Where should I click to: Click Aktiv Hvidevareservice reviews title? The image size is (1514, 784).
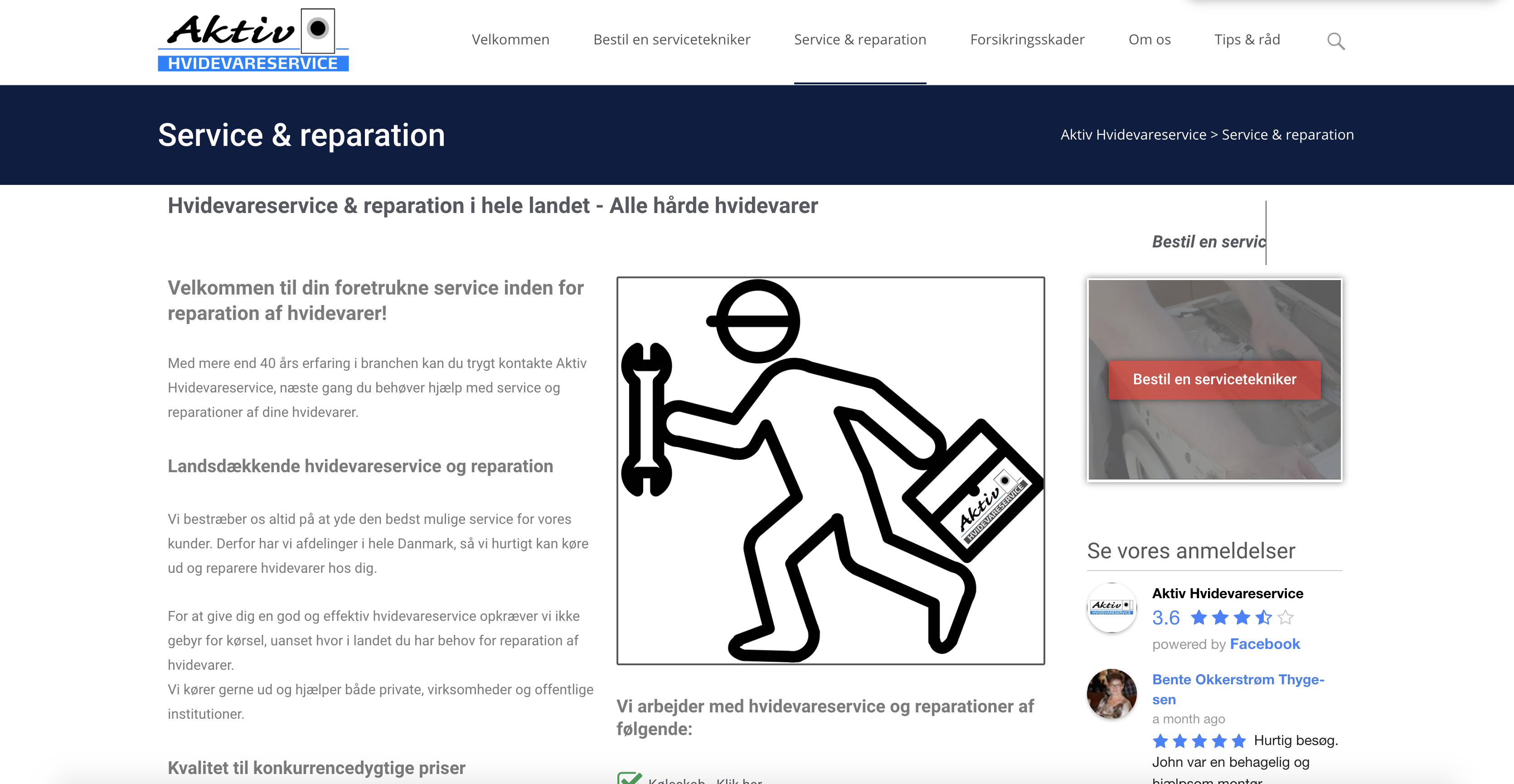coord(1227,593)
